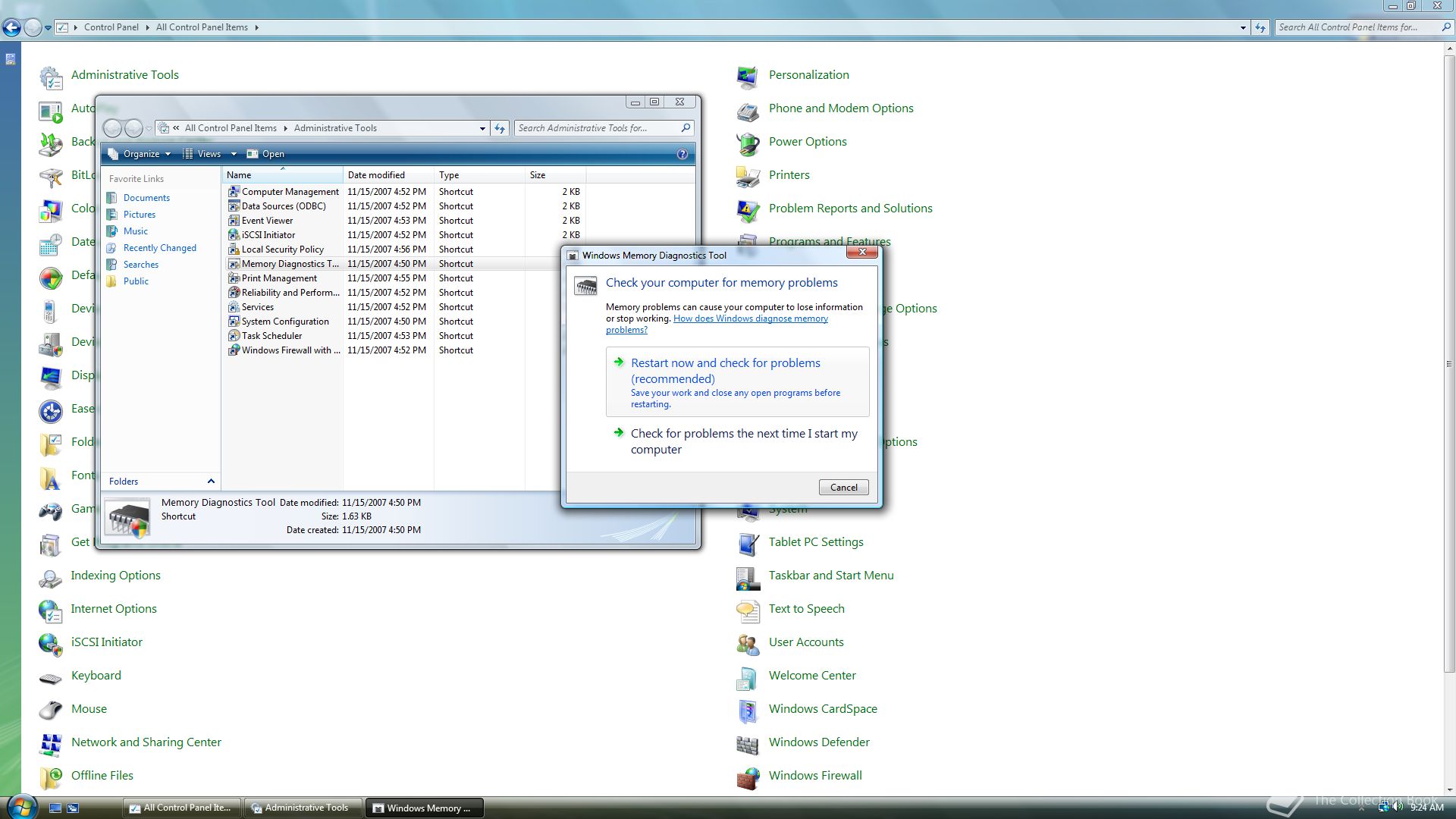Viewport: 1456px width, 819px height.
Task: Expand the Folders pane chevron
Action: point(211,482)
